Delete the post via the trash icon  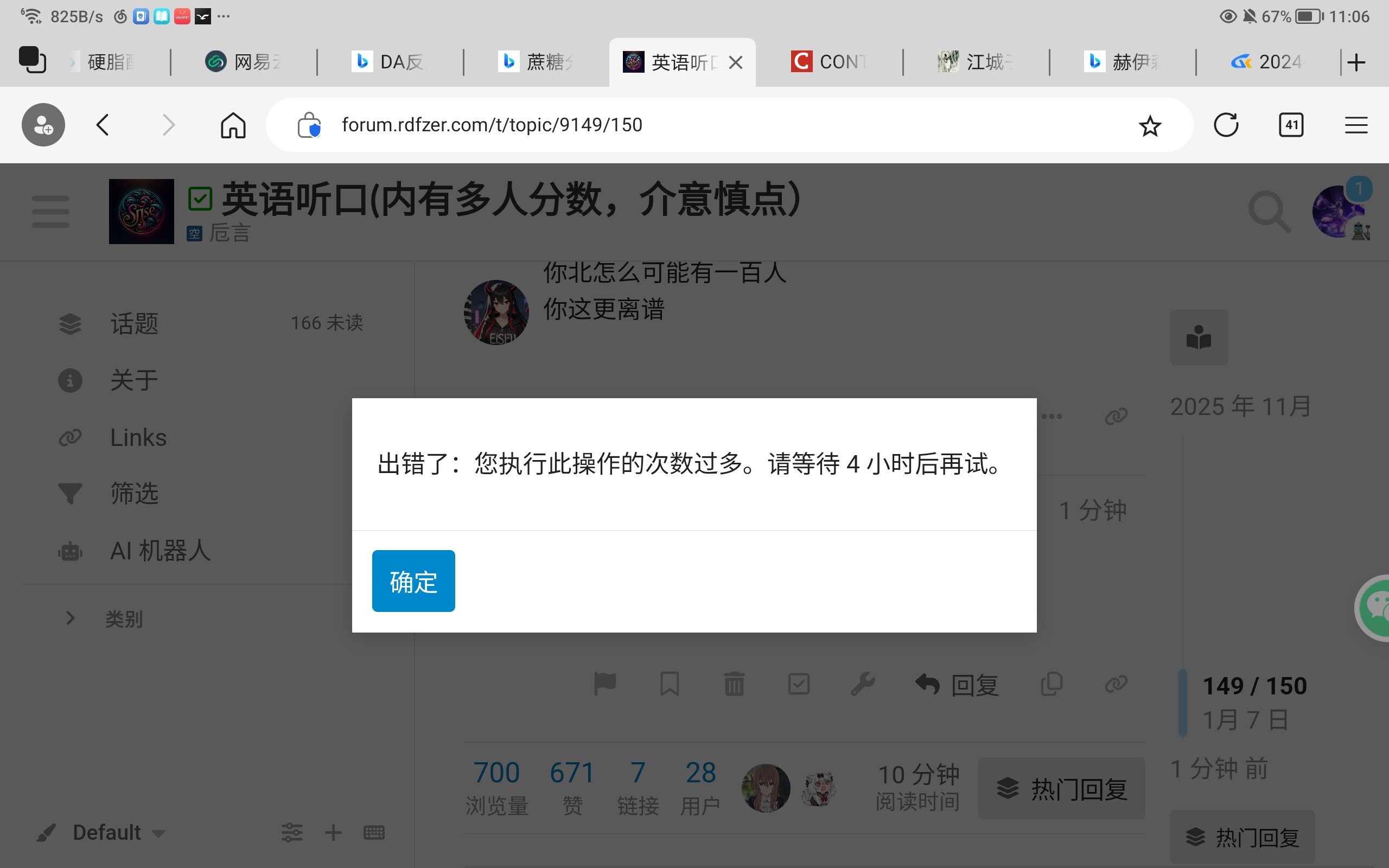[734, 684]
